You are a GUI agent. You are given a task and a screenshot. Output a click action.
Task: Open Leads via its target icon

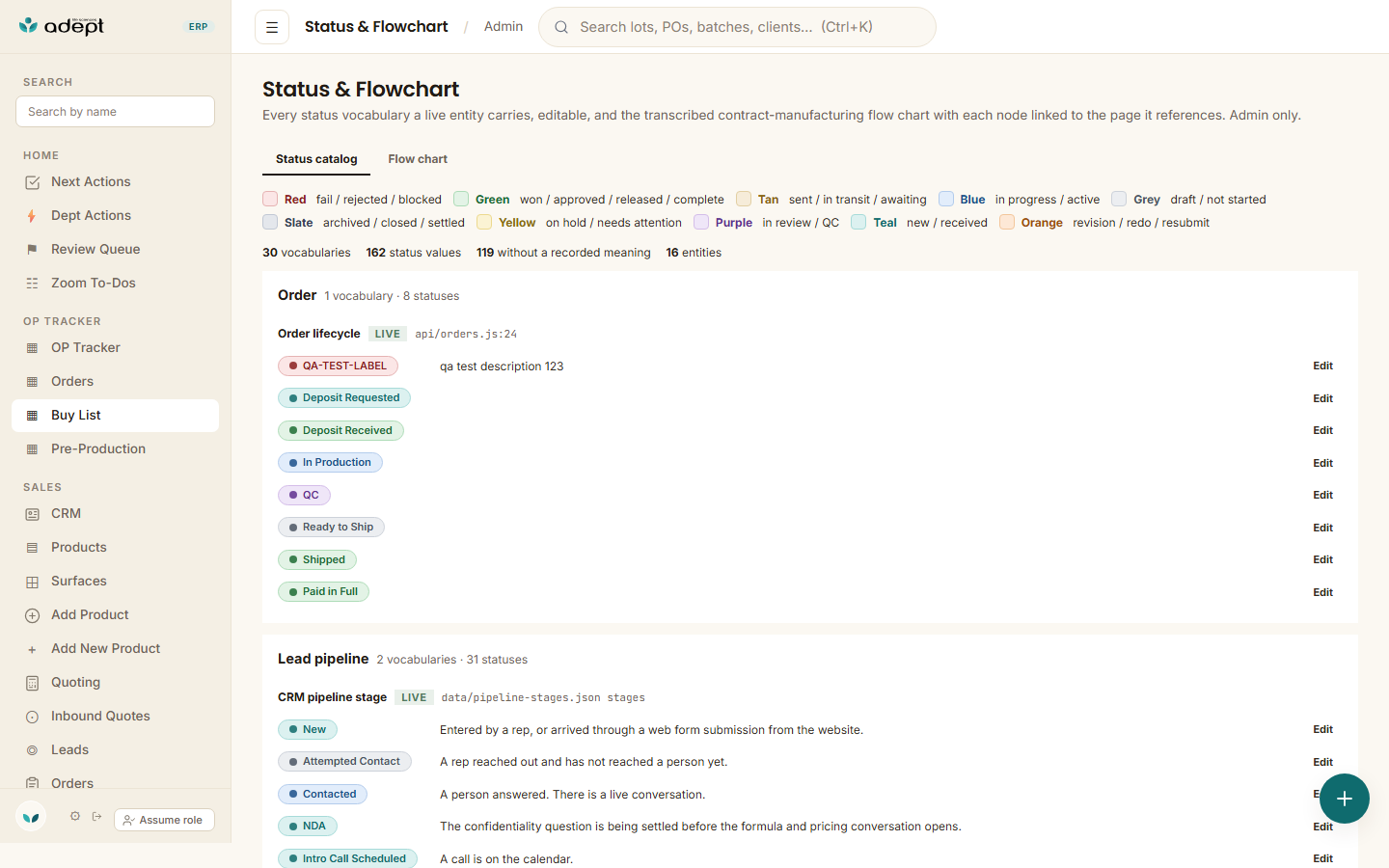[32, 750]
